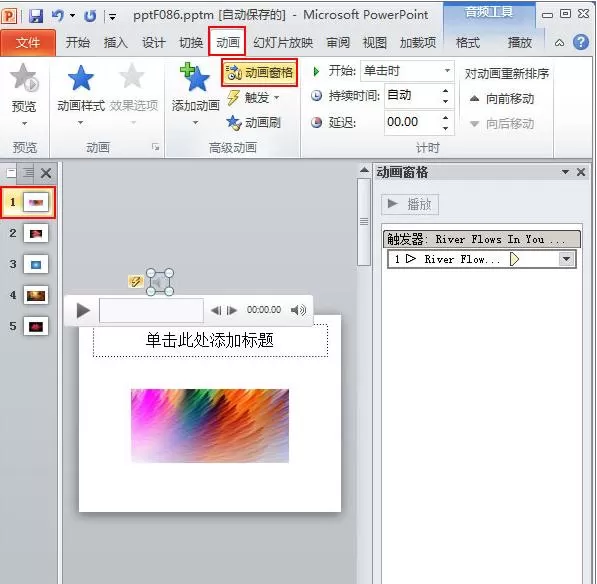Screen dimensions: 597x584
Task: Switch to the 插入 ribbon tab
Action: [116, 42]
